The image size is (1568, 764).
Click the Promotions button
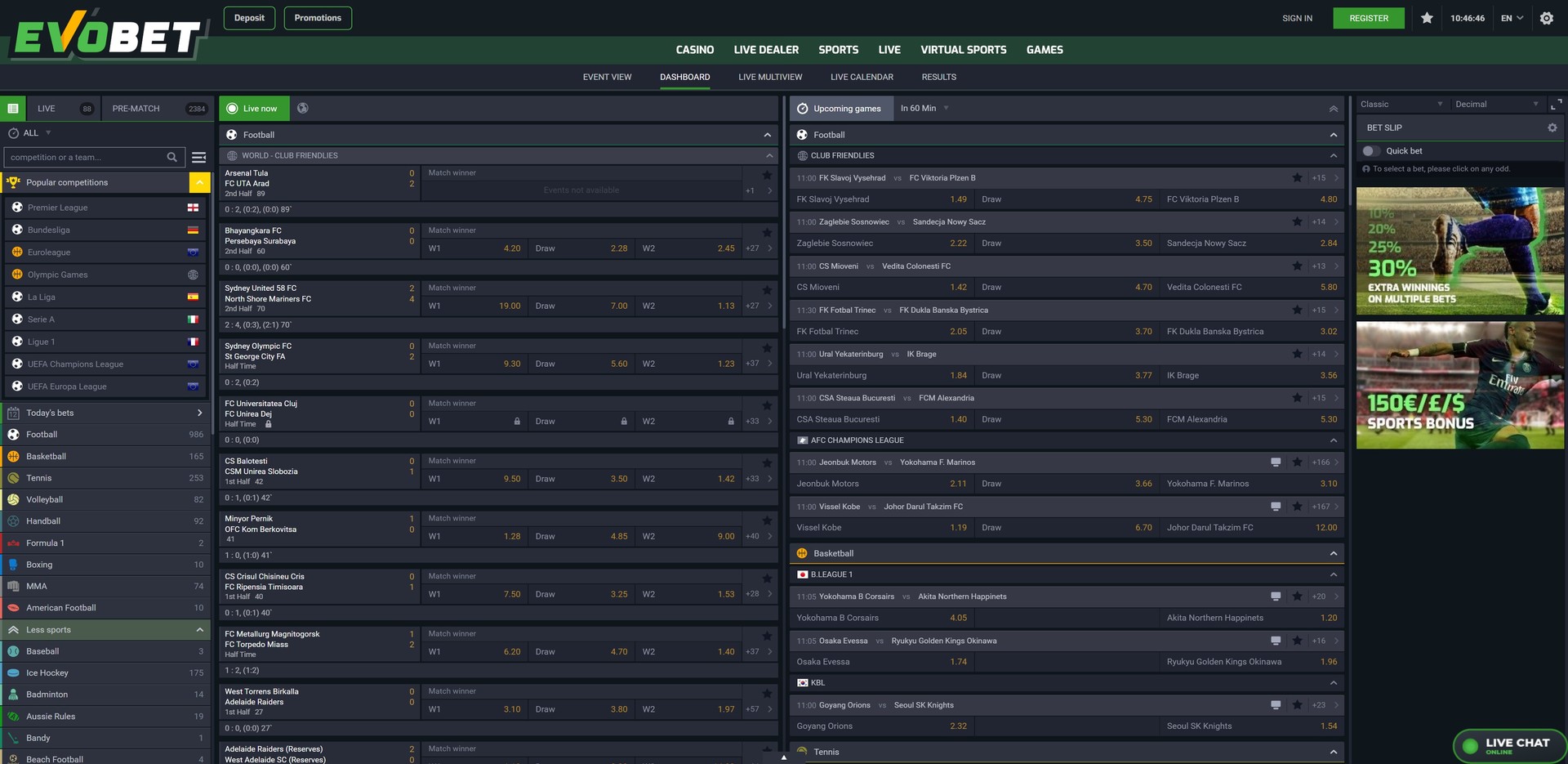[x=318, y=18]
